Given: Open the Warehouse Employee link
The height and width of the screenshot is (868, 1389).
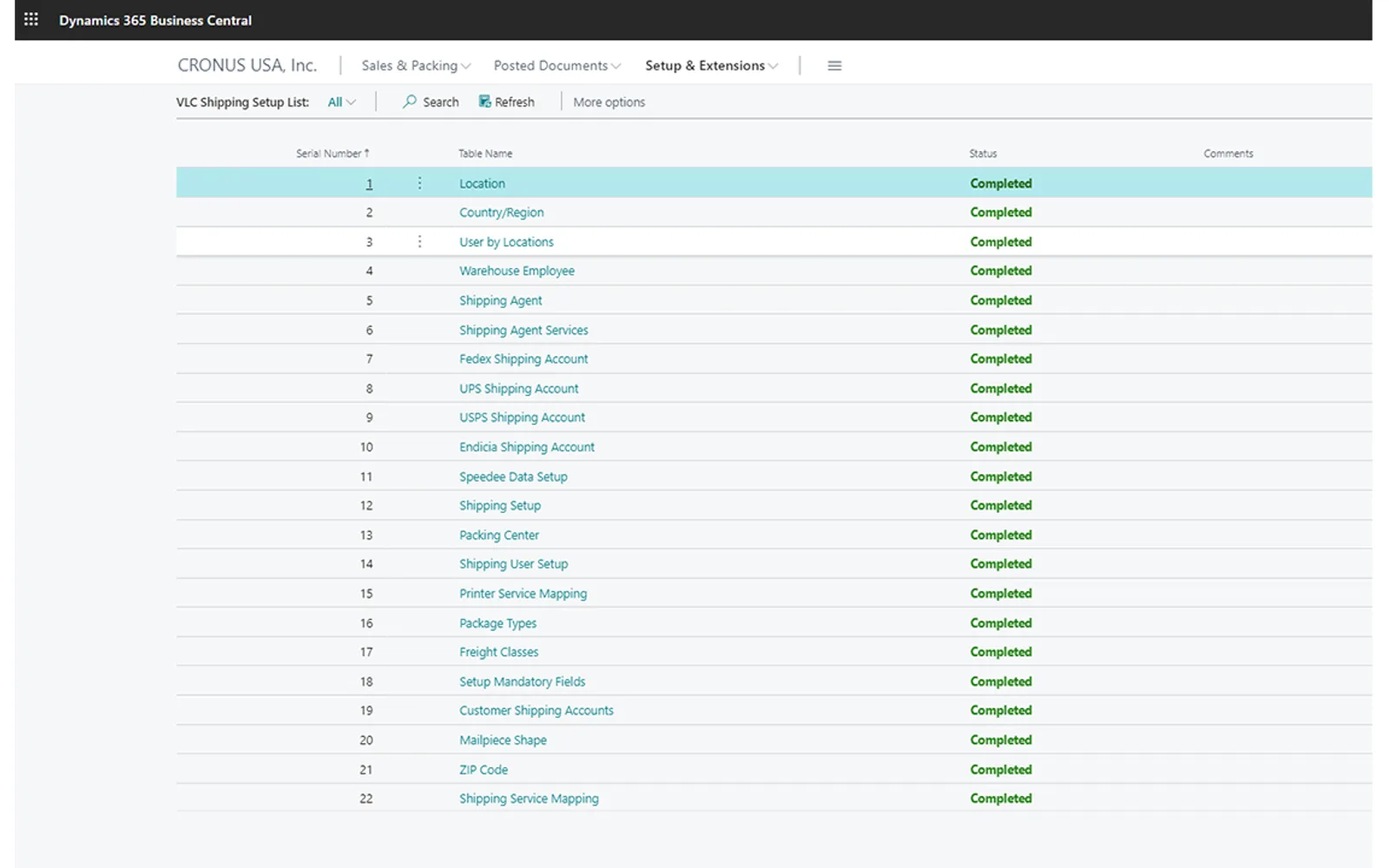Looking at the screenshot, I should tap(517, 271).
